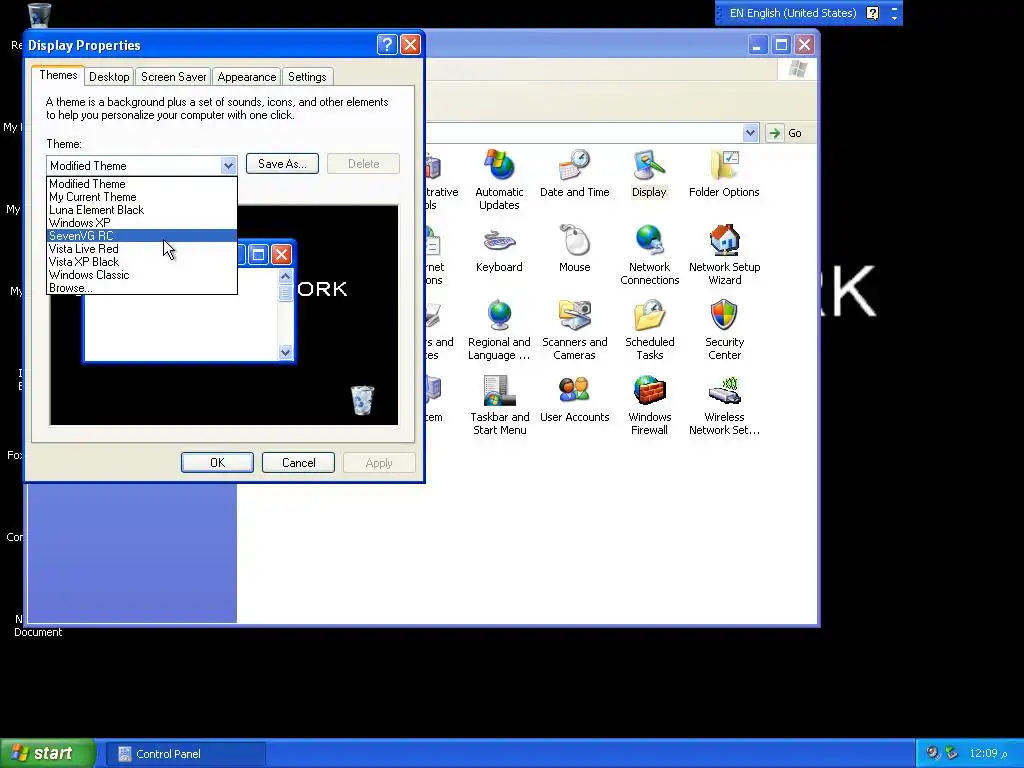Image resolution: width=1024 pixels, height=768 pixels.
Task: Click the Windows logo throbber in Control Panel
Action: click(797, 69)
